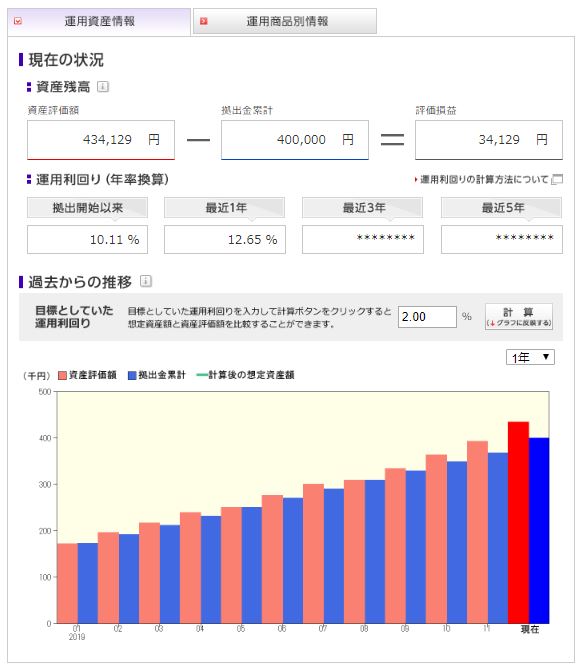Focus the target yield field showing 2.00
This screenshot has width=585, height=671.
427,317
